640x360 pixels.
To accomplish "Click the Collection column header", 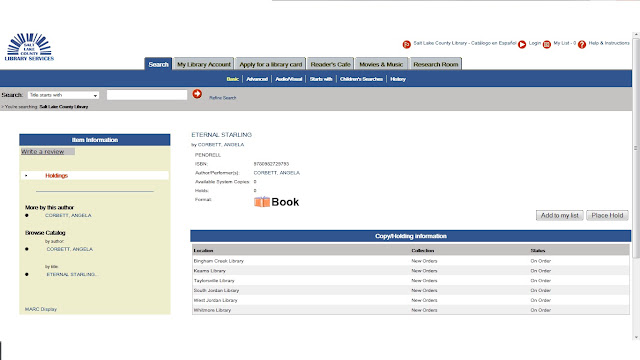I will tap(423, 250).
